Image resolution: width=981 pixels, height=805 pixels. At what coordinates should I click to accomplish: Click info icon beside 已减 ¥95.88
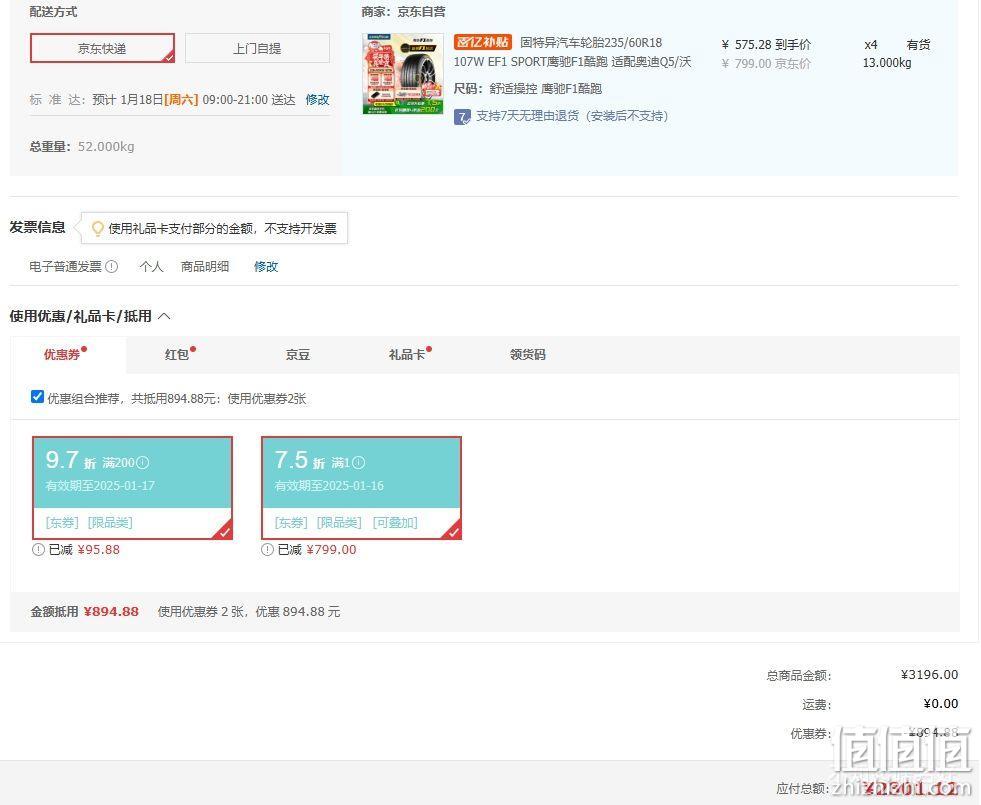[x=38, y=550]
